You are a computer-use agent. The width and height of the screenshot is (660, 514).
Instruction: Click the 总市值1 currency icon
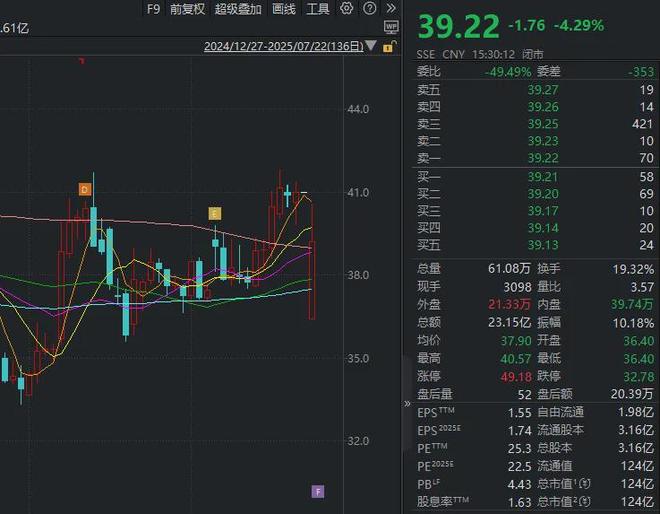pyautogui.click(x=584, y=484)
